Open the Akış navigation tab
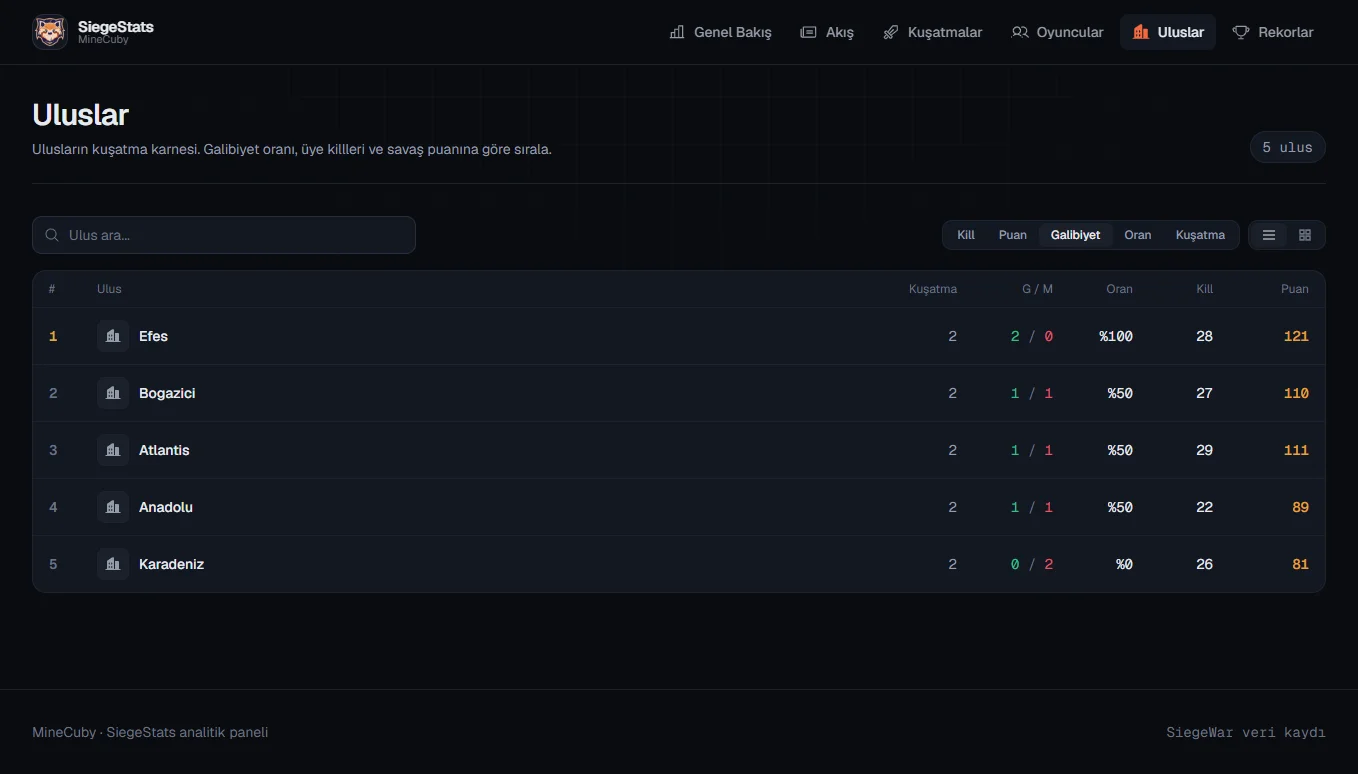 pyautogui.click(x=827, y=32)
